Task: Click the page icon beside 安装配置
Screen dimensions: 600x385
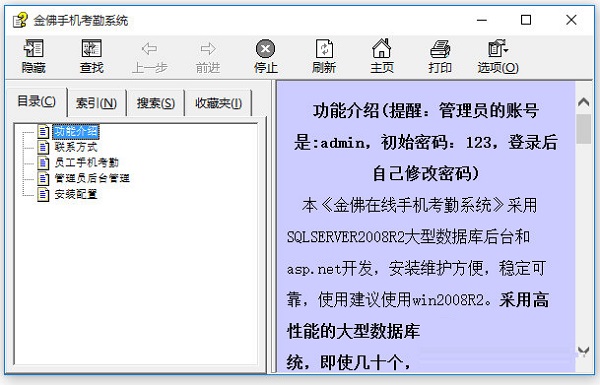Action: [43, 194]
